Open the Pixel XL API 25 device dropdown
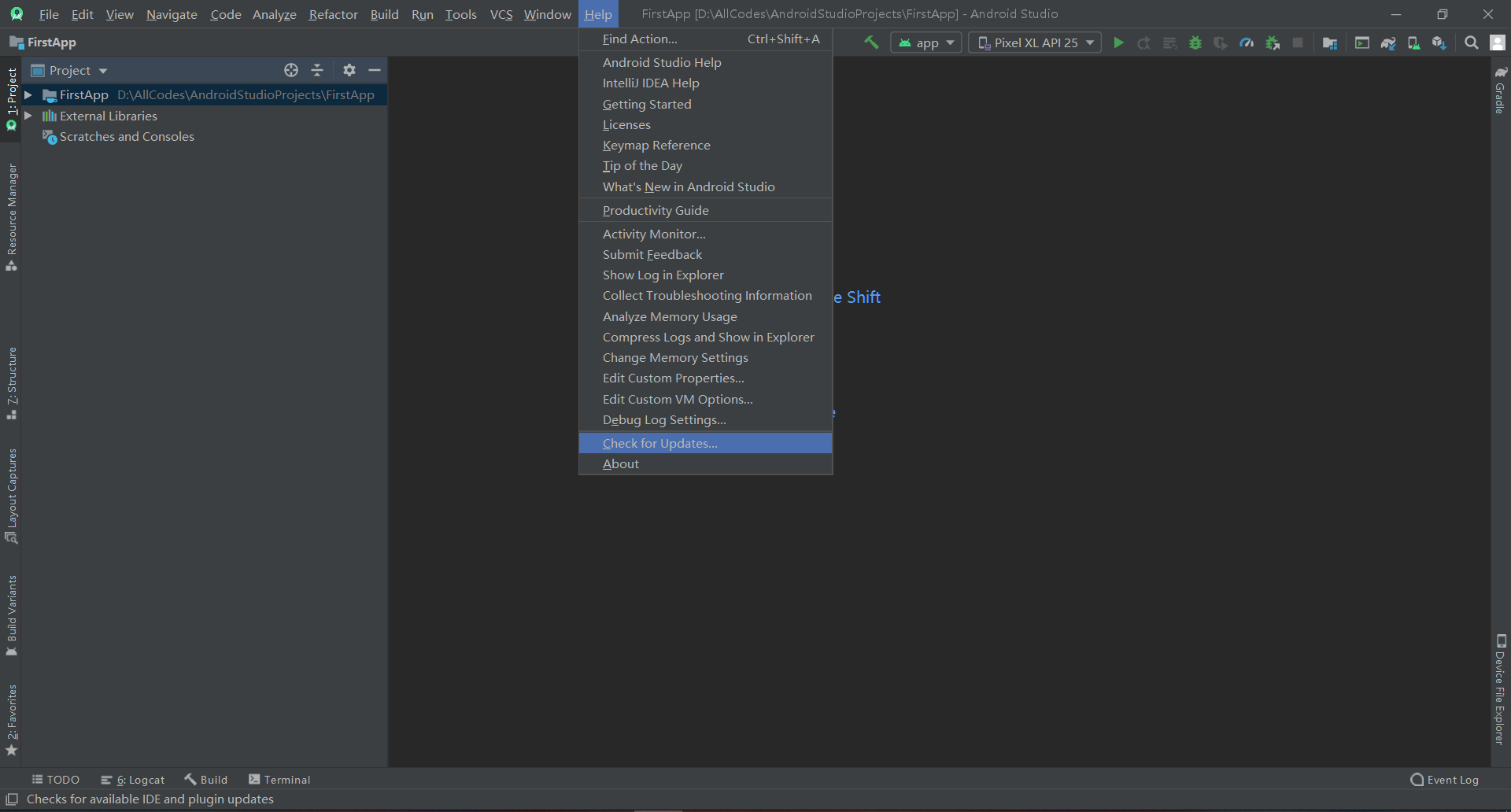This screenshot has width=1511, height=812. point(1035,42)
